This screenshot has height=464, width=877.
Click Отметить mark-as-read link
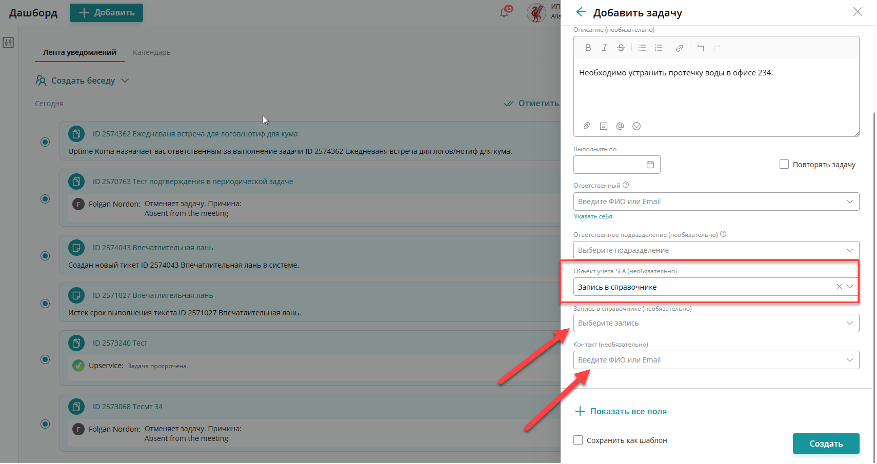pyautogui.click(x=531, y=103)
